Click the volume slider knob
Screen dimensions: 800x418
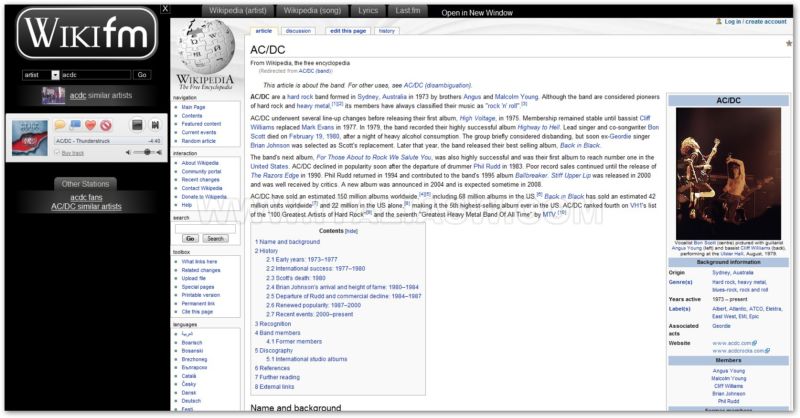pyautogui.click(x=147, y=152)
